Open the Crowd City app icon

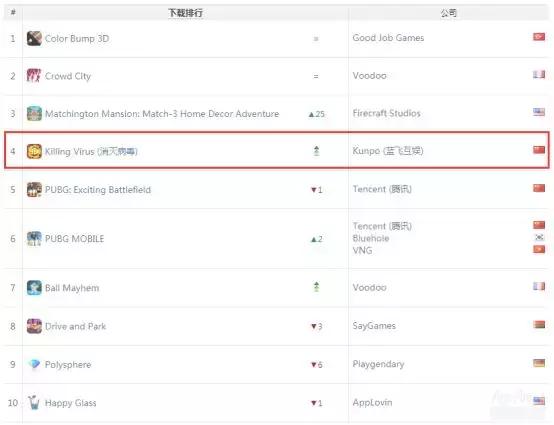point(34,76)
